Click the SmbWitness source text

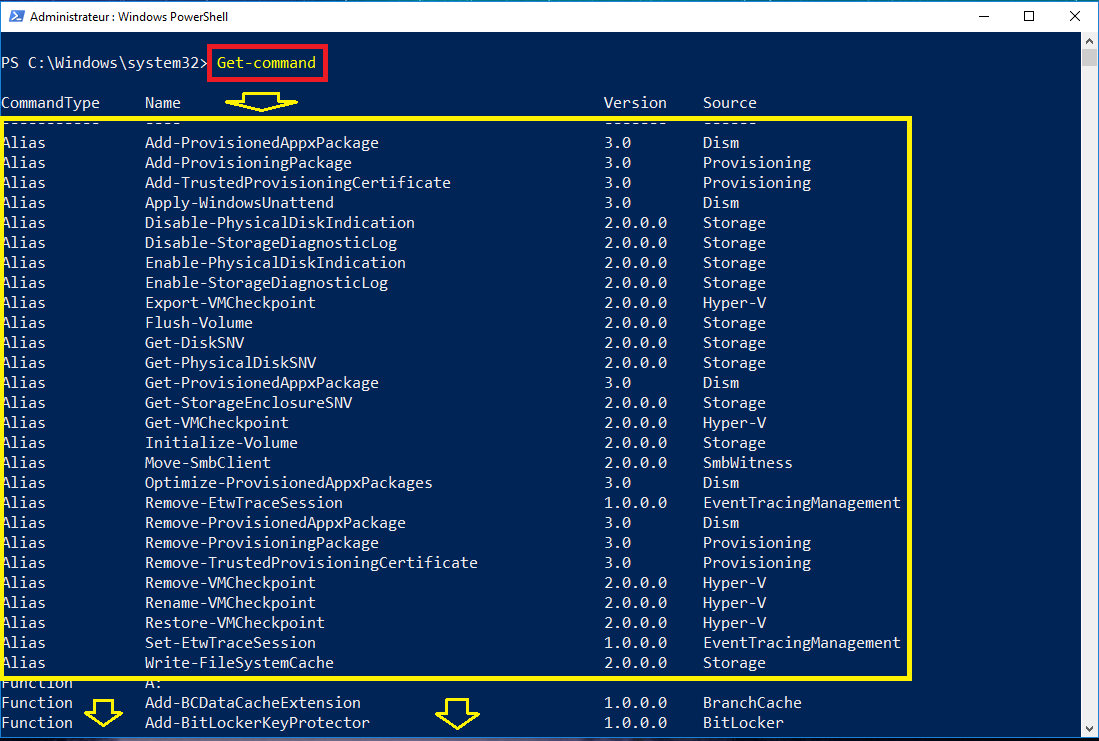747,463
